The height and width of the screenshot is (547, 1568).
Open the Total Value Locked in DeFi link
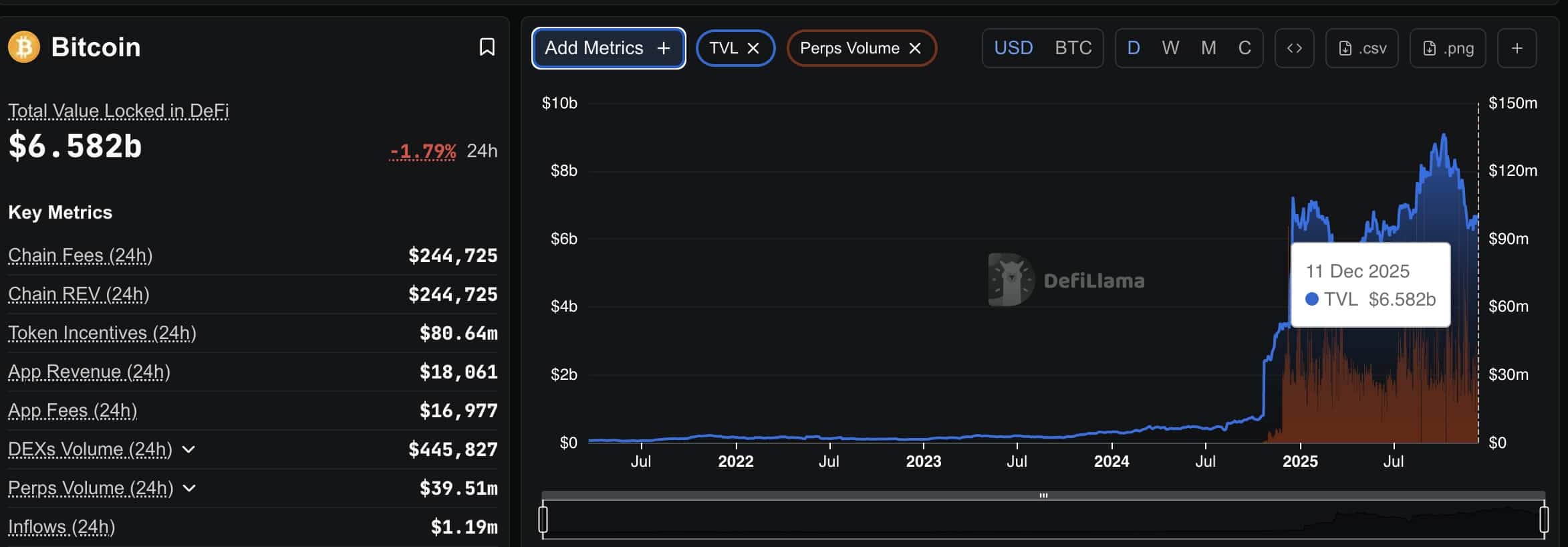(118, 111)
